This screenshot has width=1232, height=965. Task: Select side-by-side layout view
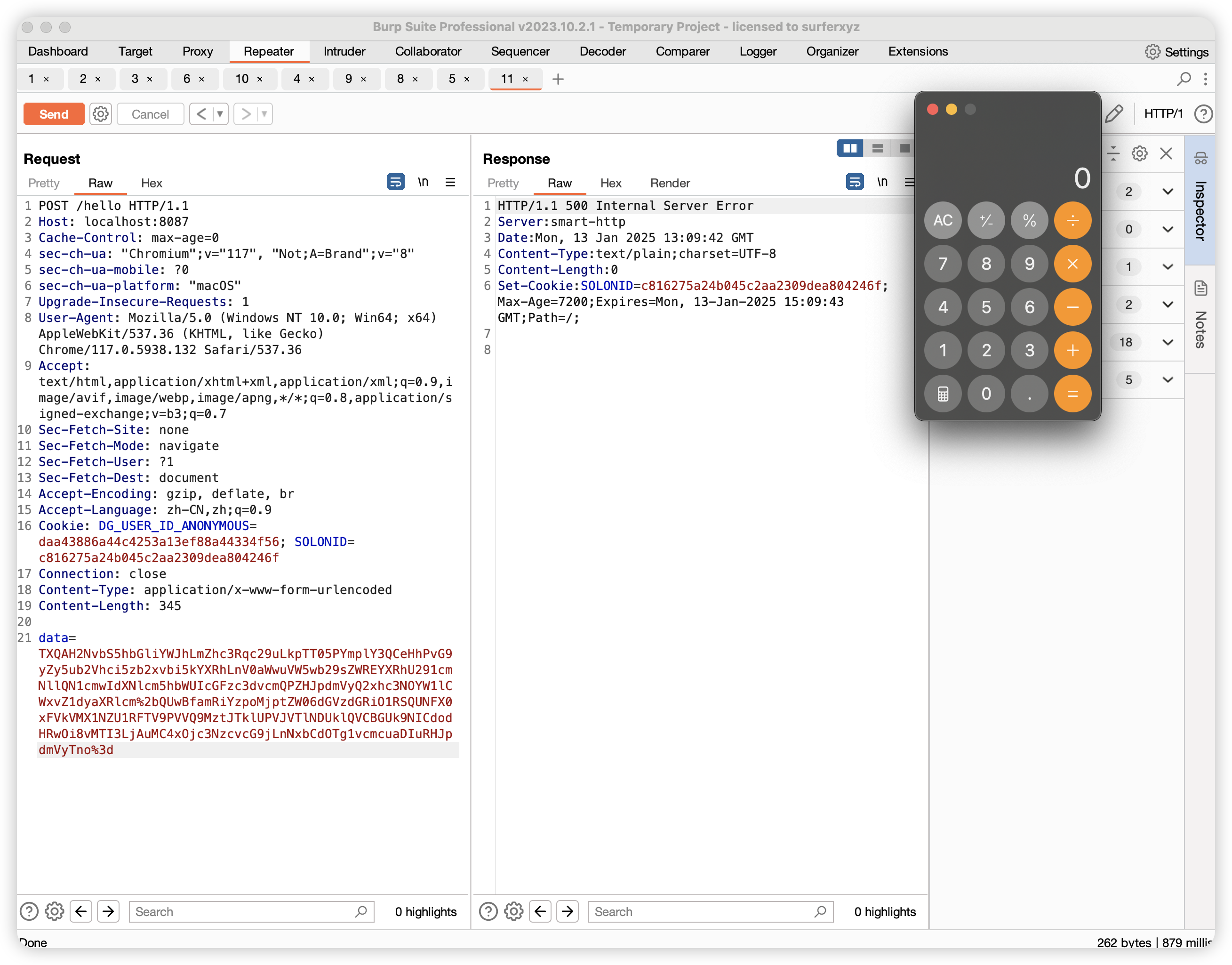tap(849, 148)
